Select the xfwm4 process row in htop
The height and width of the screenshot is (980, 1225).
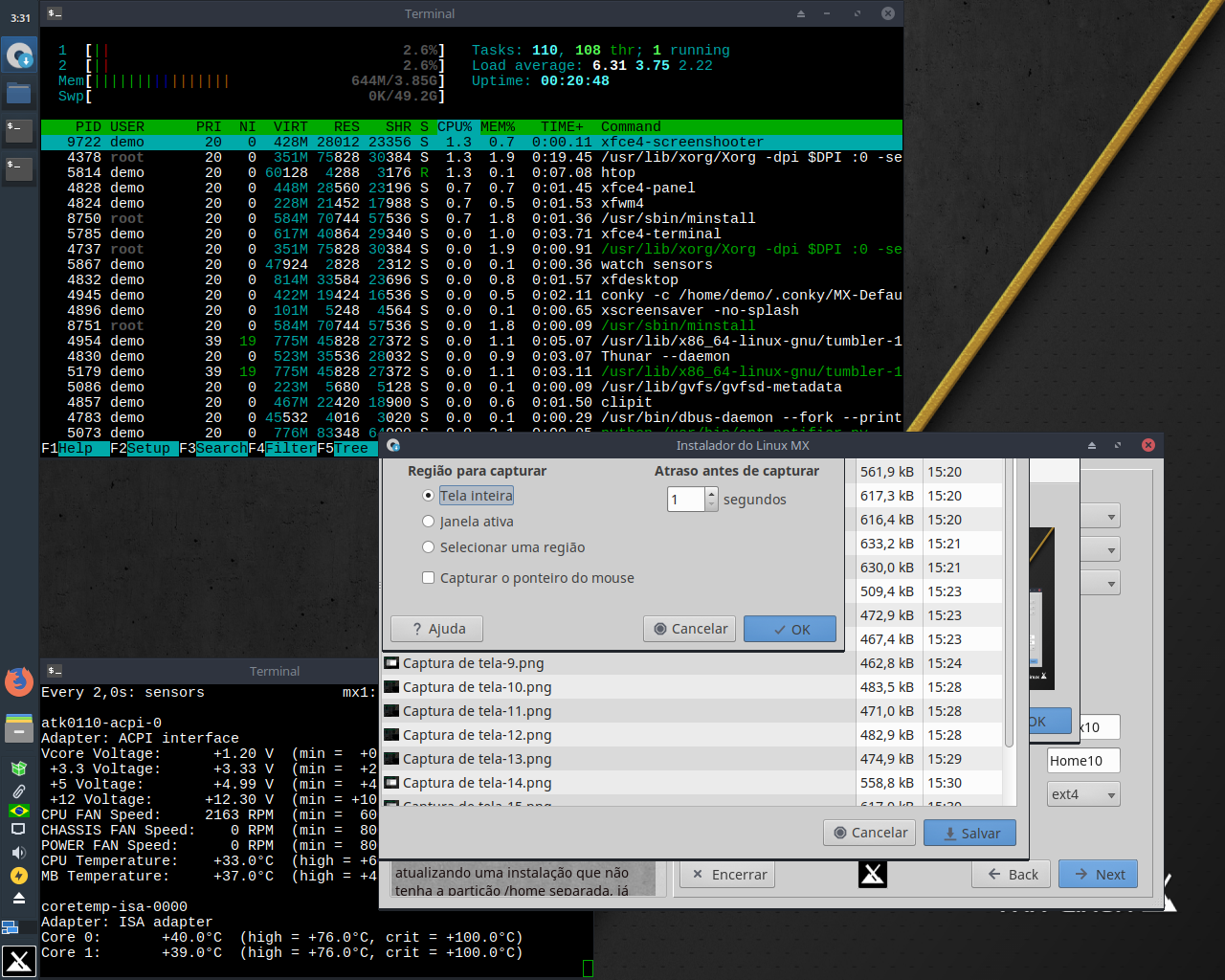coord(472,203)
